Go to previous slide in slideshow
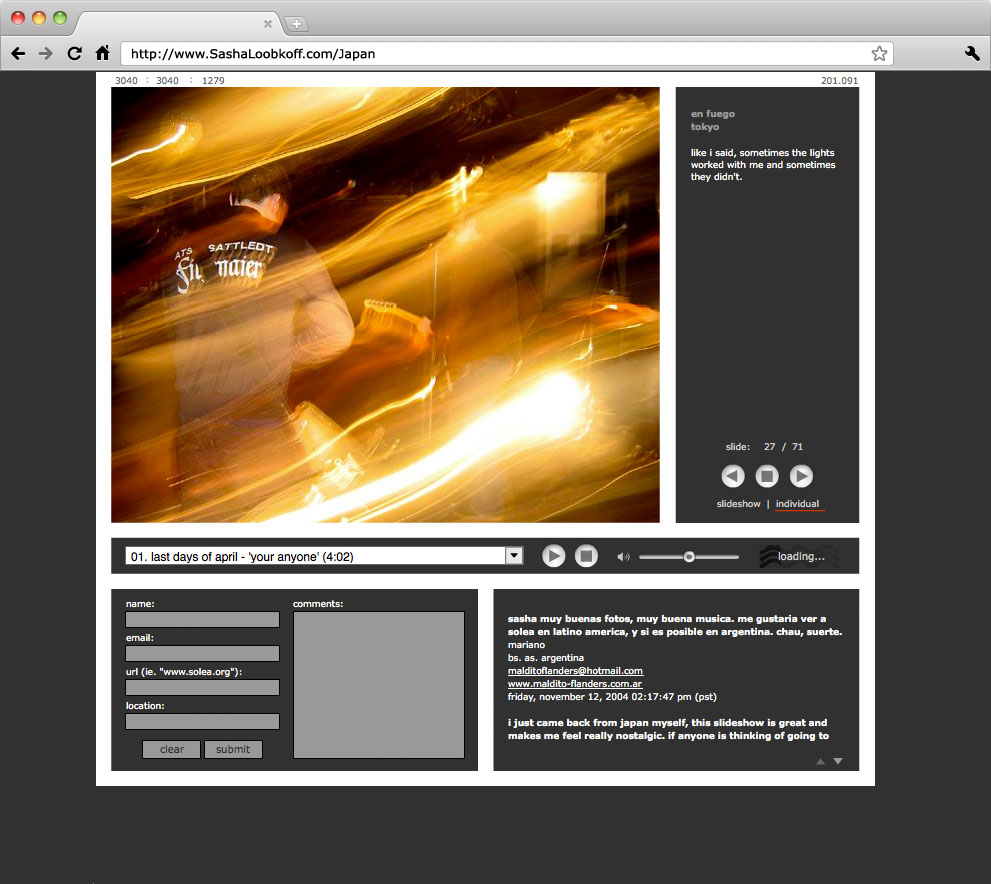991x884 pixels. tap(733, 476)
